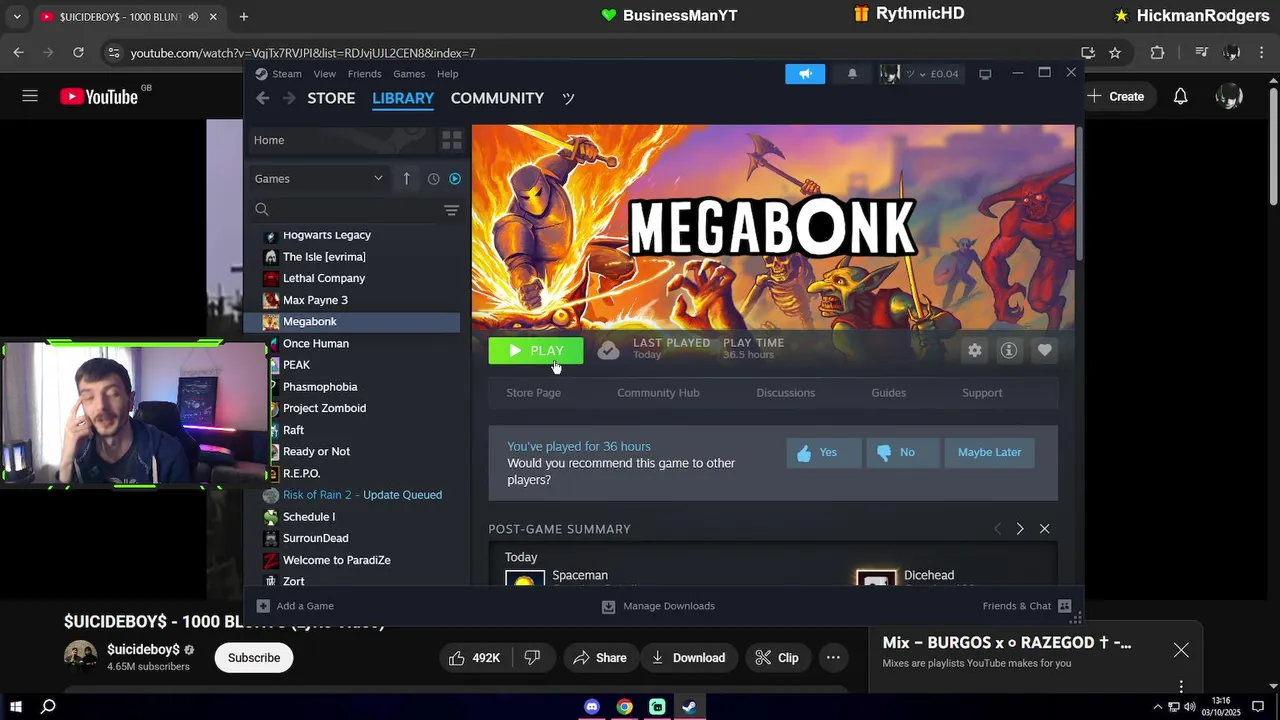Open Megabonk Community Hub link
Screen dimensions: 1280x720
point(658,393)
